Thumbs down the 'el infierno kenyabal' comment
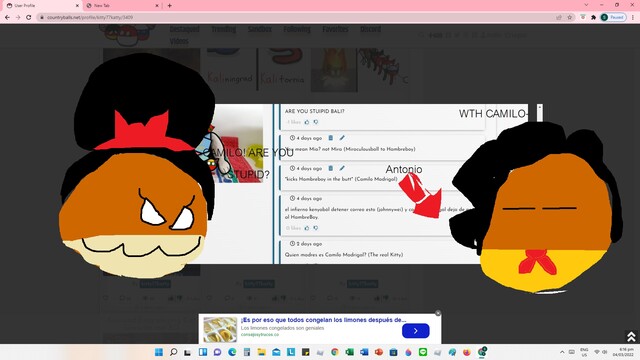This screenshot has width=640, height=360. click(x=316, y=228)
